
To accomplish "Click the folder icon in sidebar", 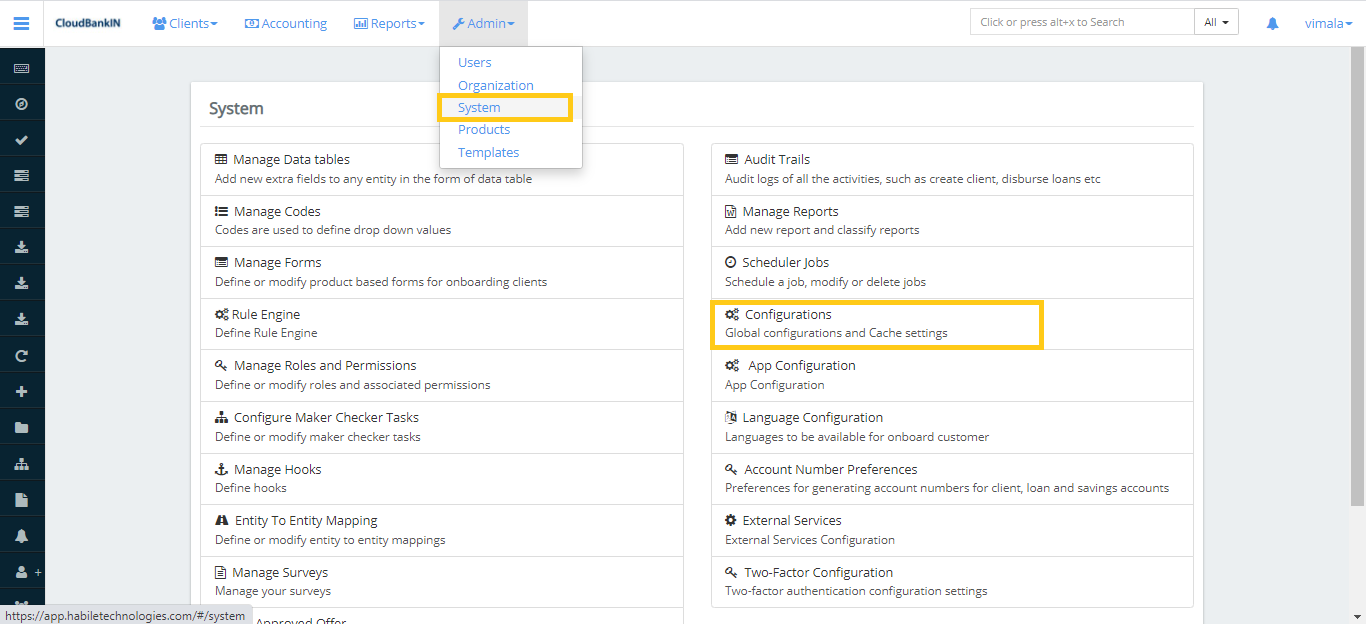I will tap(21, 427).
